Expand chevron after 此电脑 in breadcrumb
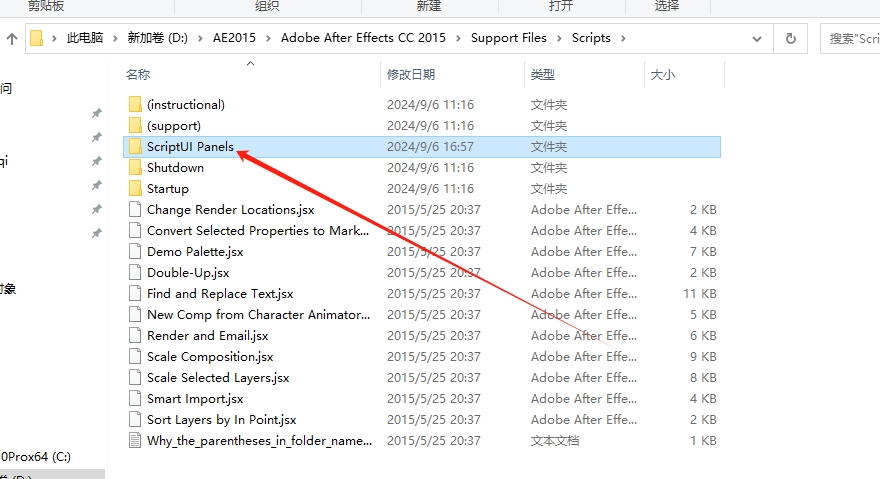The height and width of the screenshot is (479, 880). coord(115,39)
